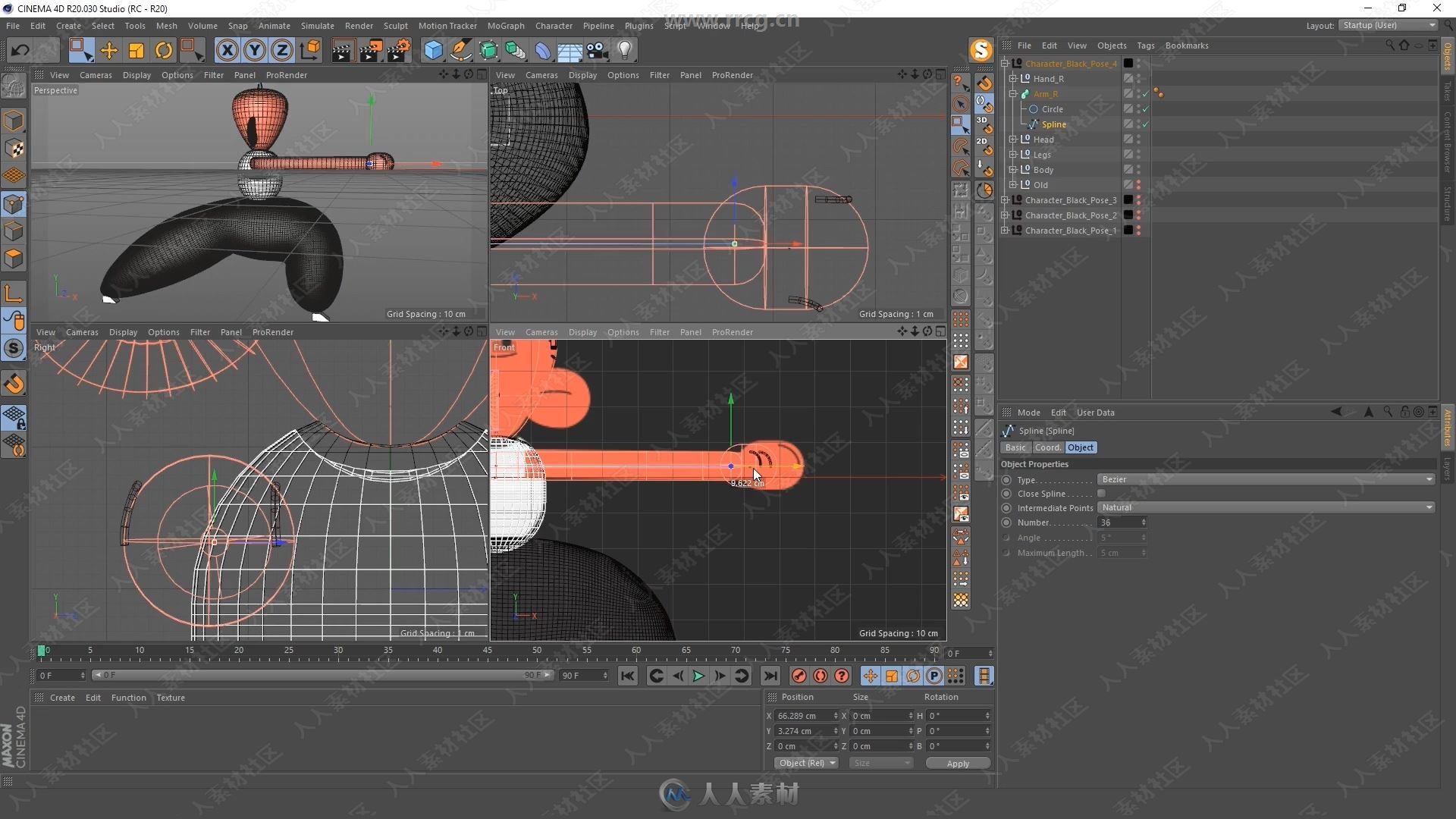
Task: Open Object Manager Tags menu
Action: pos(1145,45)
